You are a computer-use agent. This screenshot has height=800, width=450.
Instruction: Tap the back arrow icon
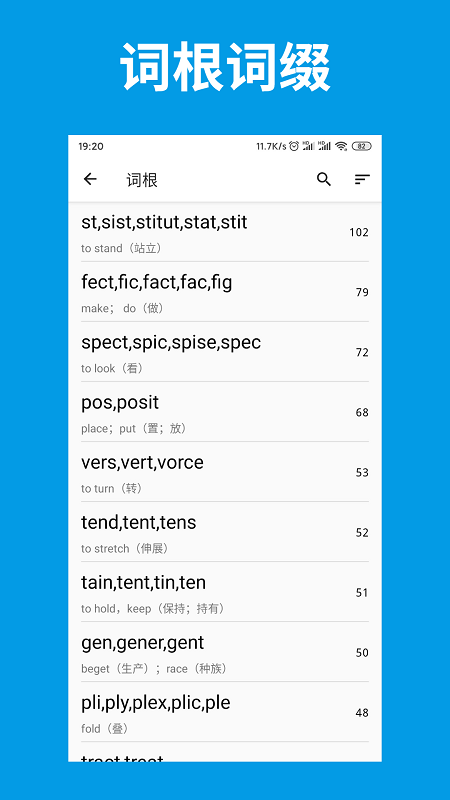point(90,179)
